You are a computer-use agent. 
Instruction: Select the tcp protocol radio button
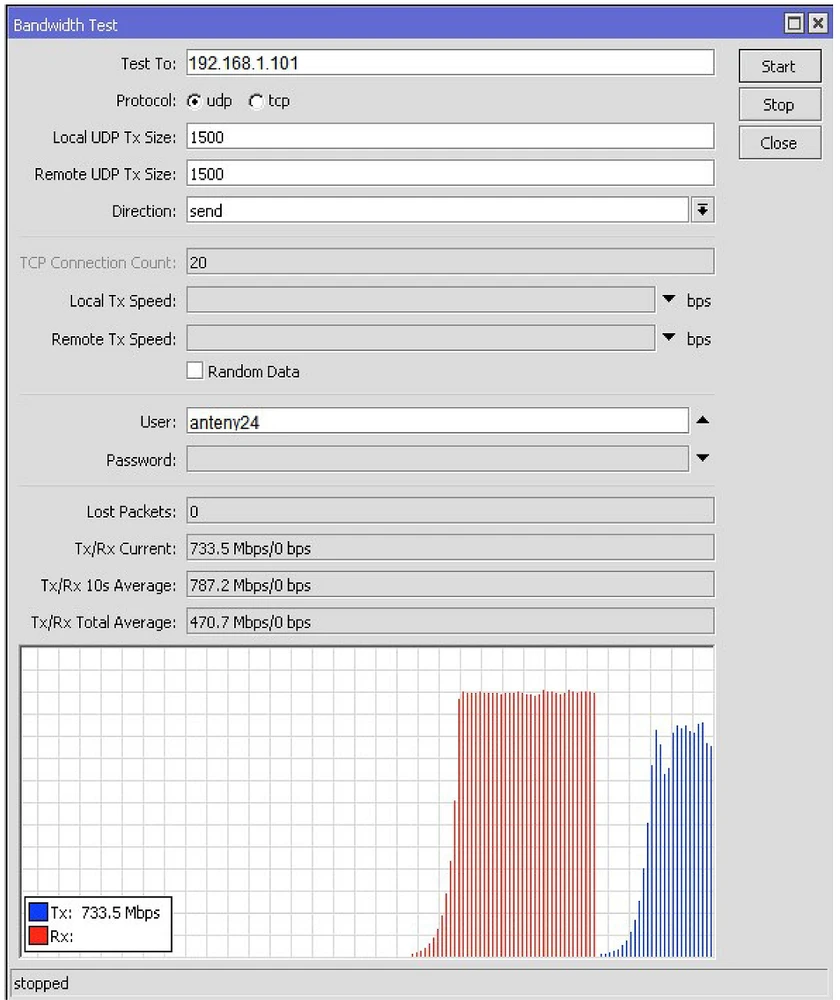pos(255,101)
